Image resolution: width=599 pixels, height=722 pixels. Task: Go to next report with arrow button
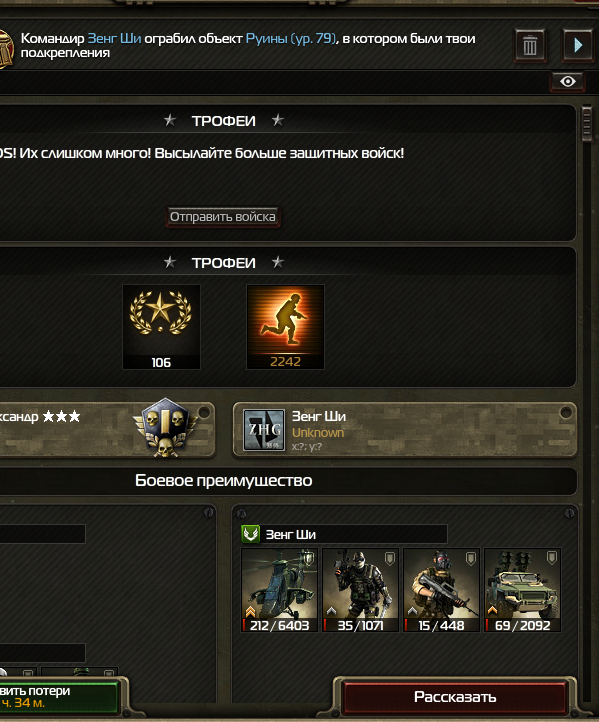(577, 46)
